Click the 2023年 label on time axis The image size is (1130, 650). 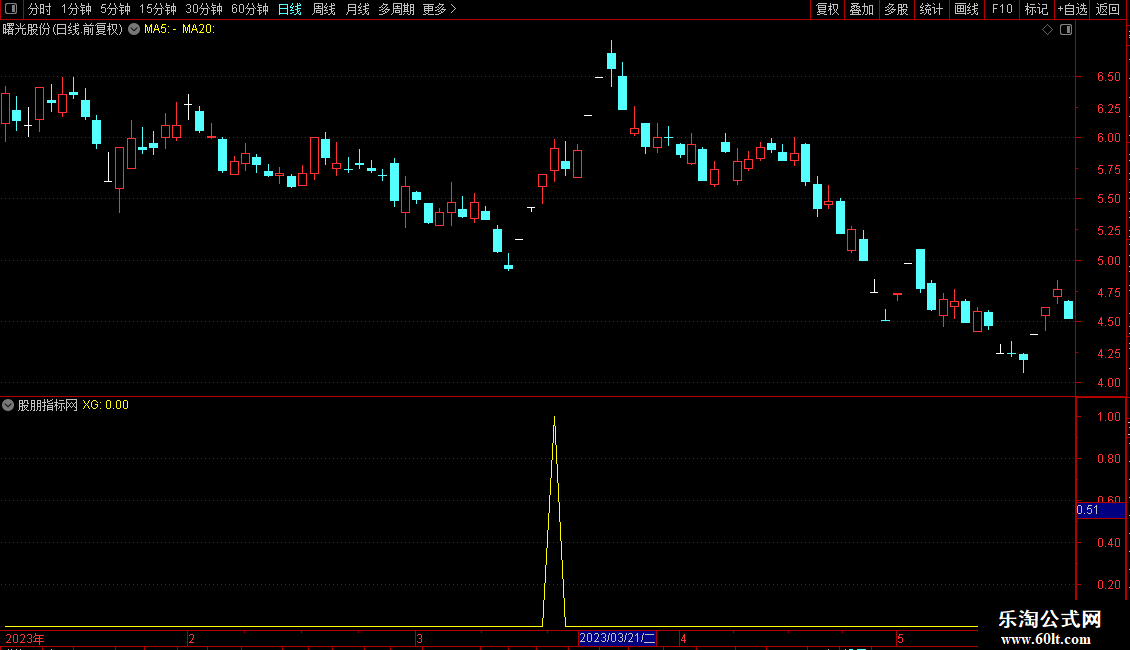click(25, 638)
